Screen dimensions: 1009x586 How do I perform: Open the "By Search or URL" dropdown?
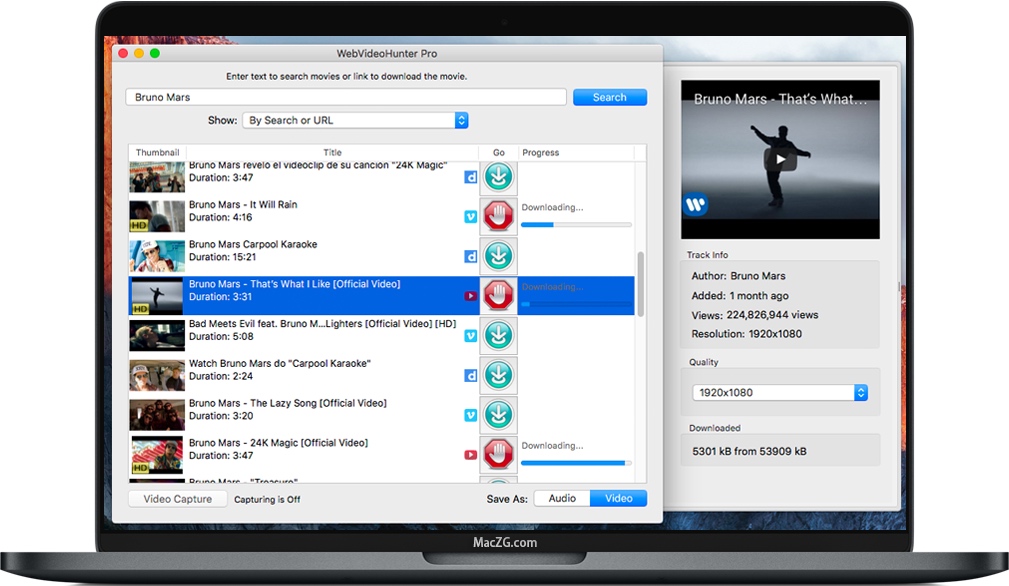click(x=354, y=119)
